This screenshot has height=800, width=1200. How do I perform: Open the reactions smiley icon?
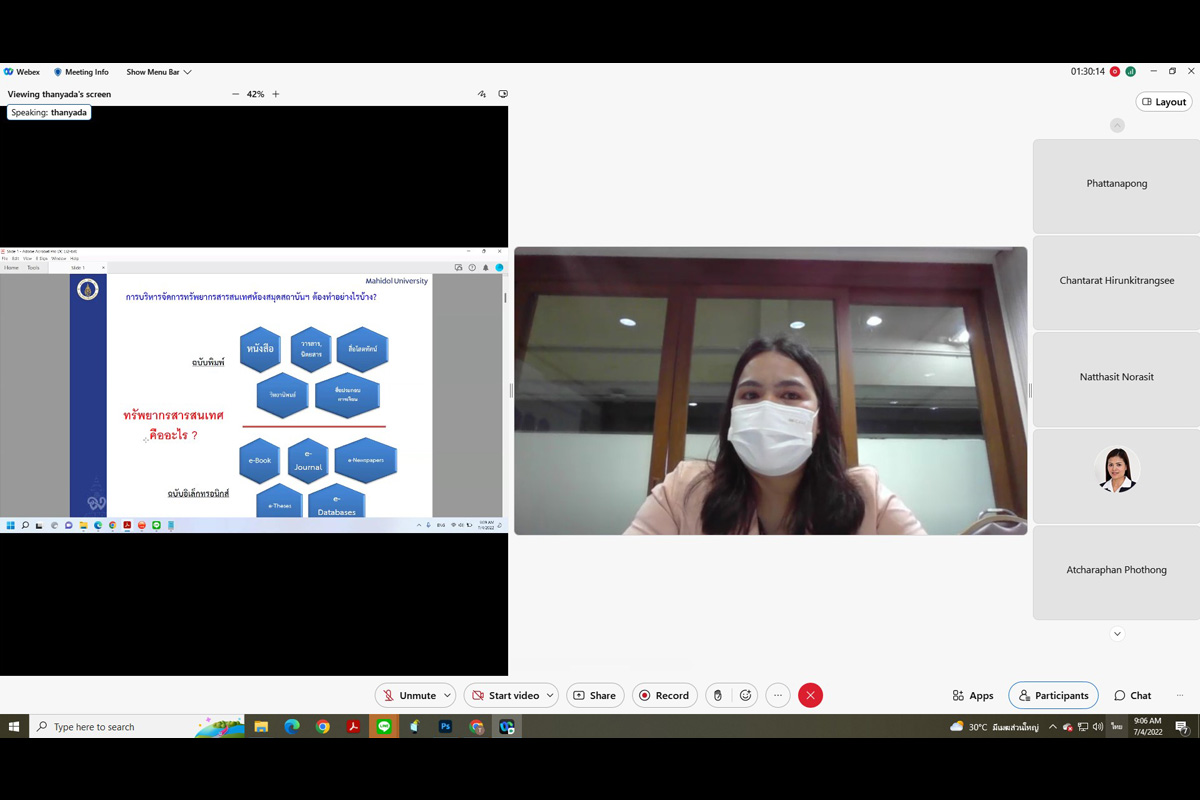745,695
